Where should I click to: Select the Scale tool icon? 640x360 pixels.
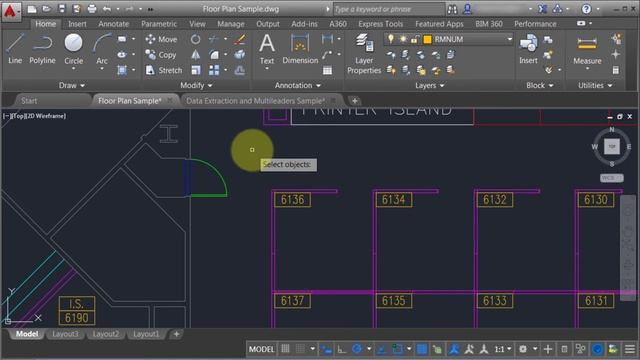click(x=196, y=70)
